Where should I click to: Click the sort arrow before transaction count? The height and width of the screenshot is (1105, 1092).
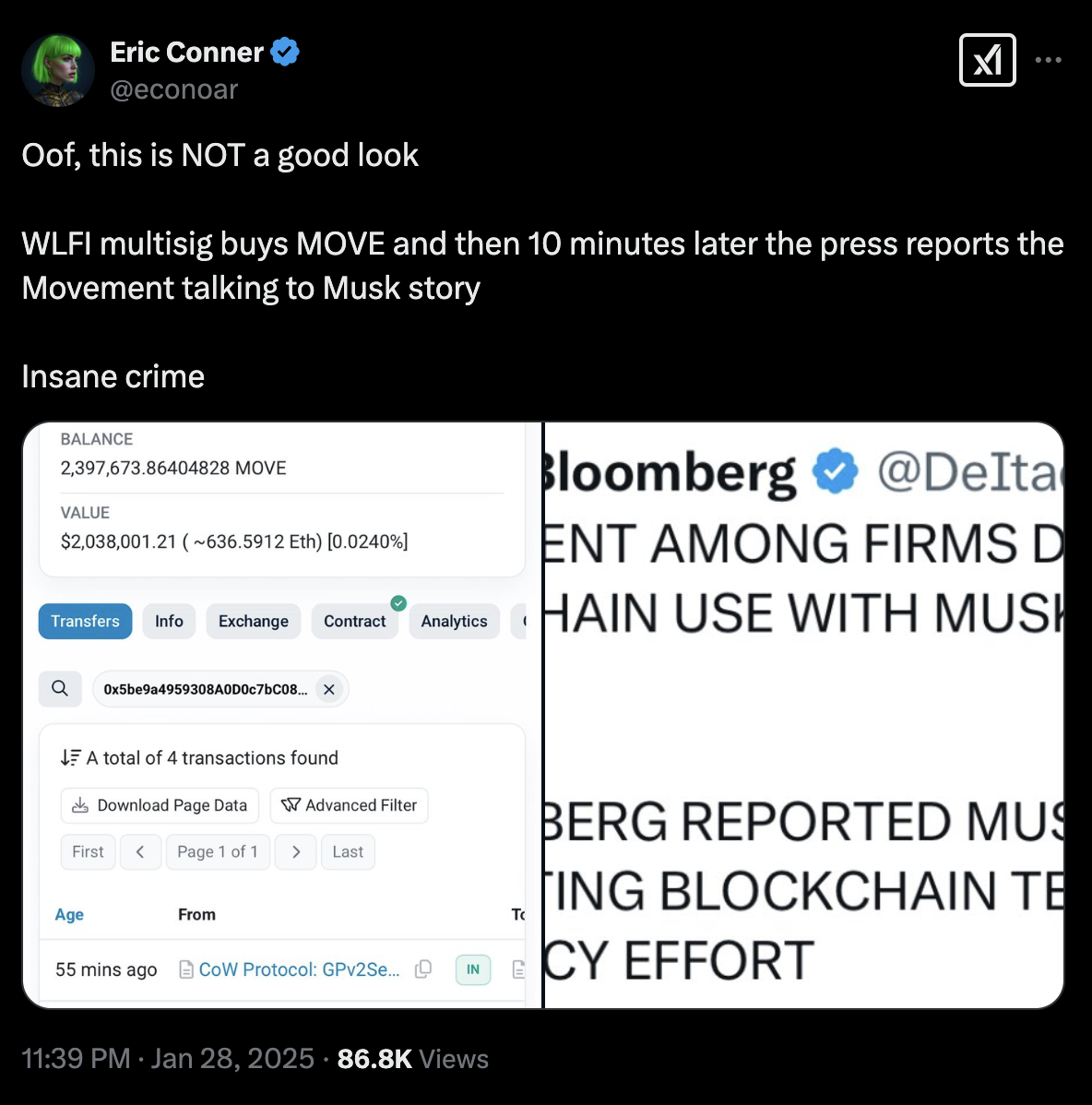coord(70,756)
